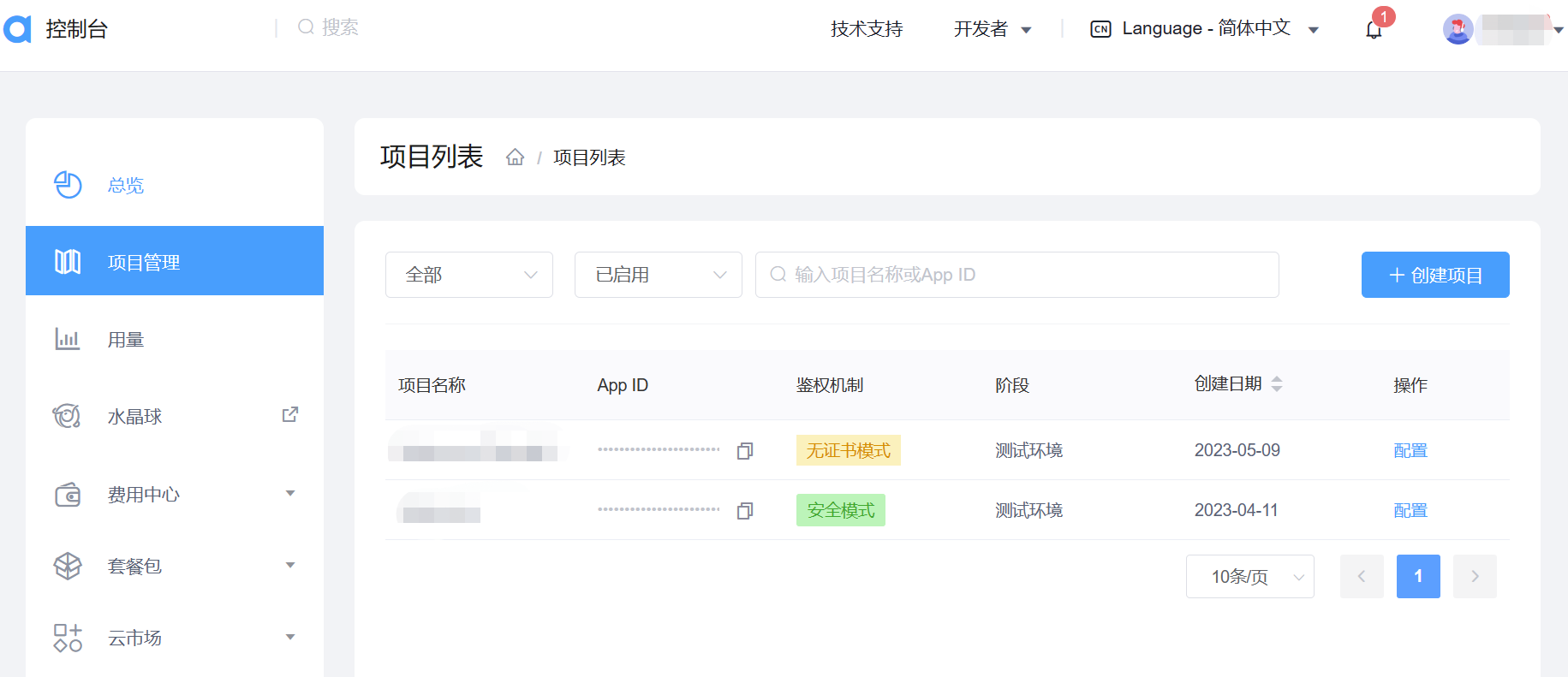Click 配置 for the 2023-04-11 project

(1410, 511)
